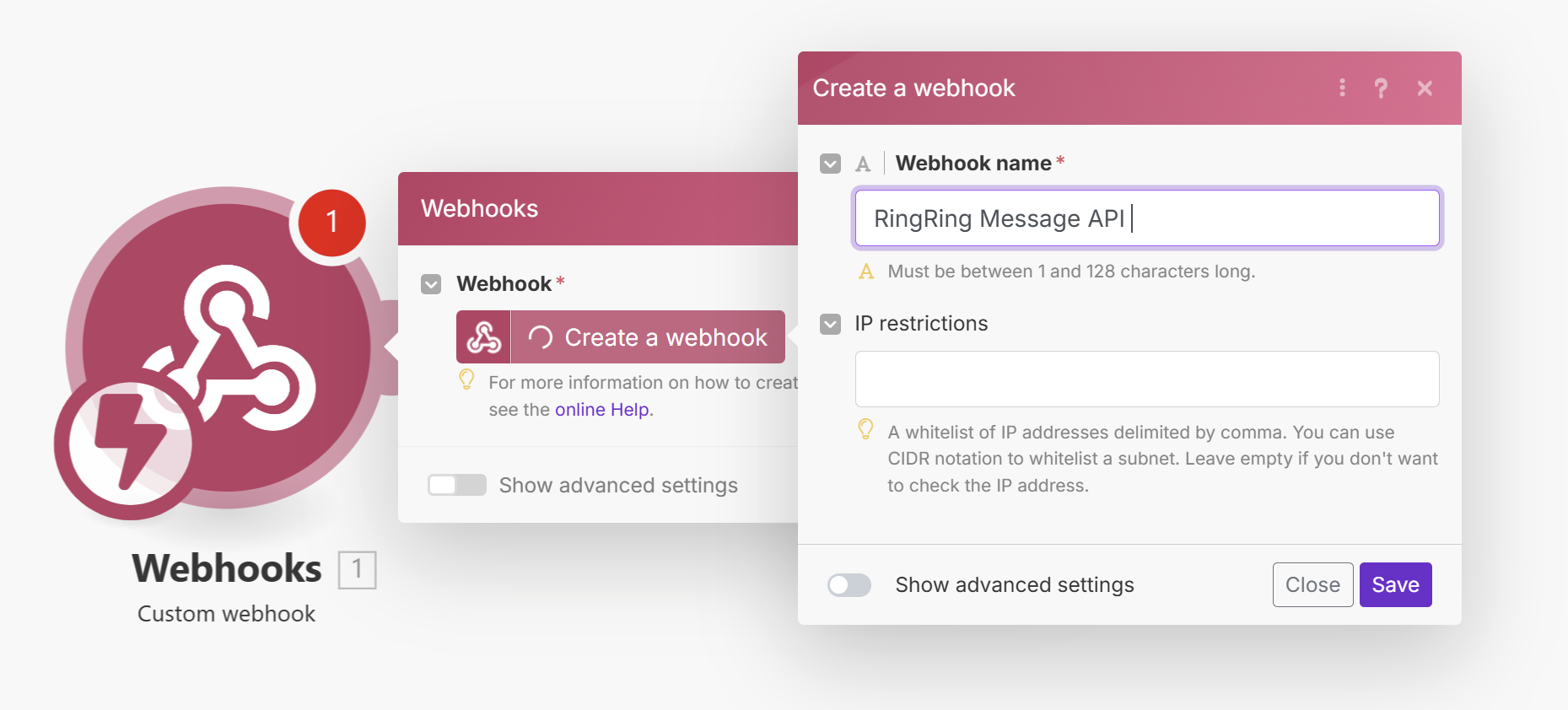Image resolution: width=1568 pixels, height=710 pixels.
Task: Click the yellow A validation icon under Webhook name
Action: [866, 272]
